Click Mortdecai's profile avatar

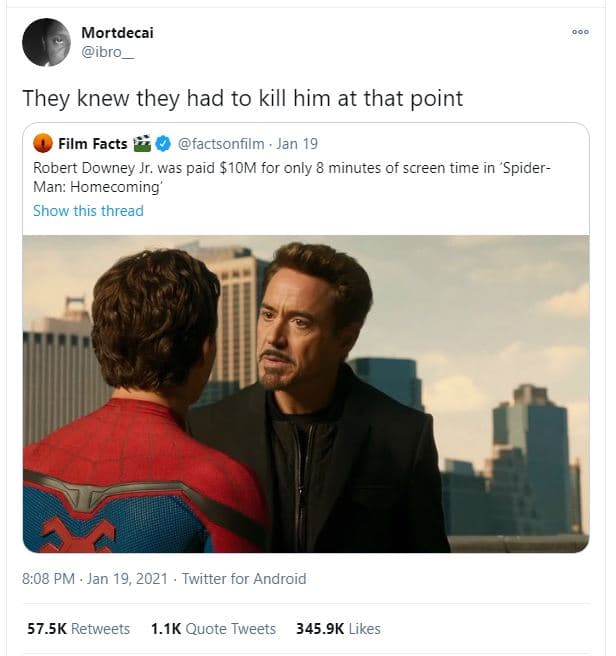point(46,42)
